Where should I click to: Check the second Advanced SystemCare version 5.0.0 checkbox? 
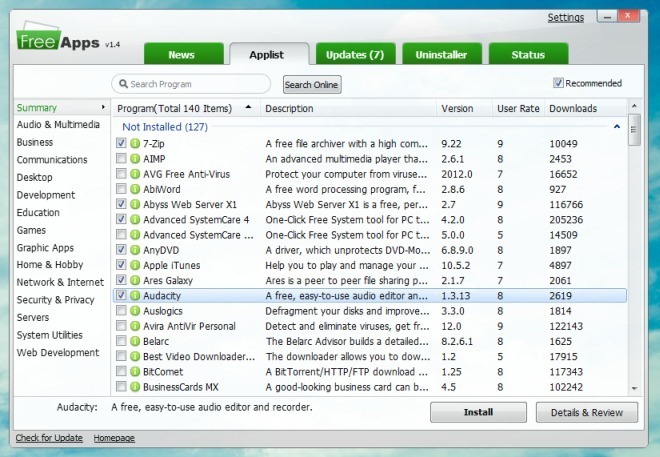coord(121,234)
